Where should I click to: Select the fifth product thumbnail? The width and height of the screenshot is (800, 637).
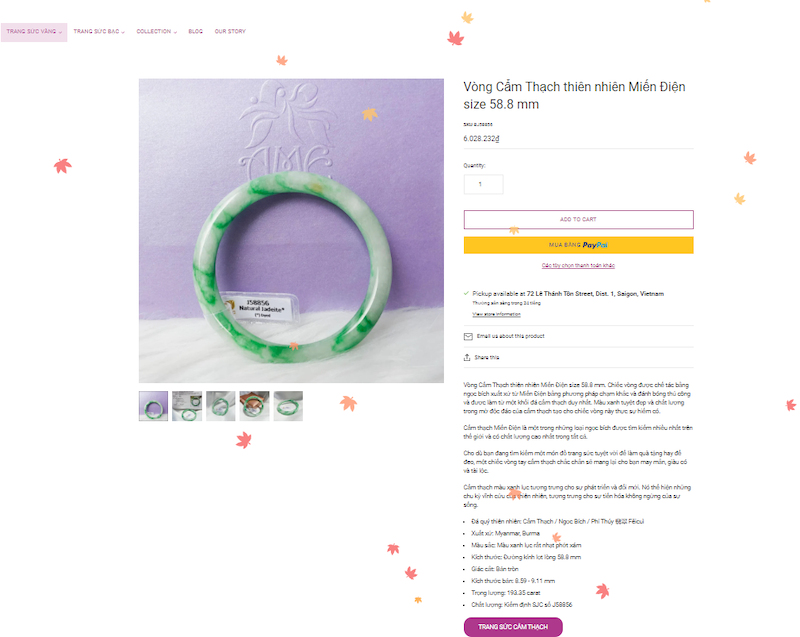[x=288, y=406]
